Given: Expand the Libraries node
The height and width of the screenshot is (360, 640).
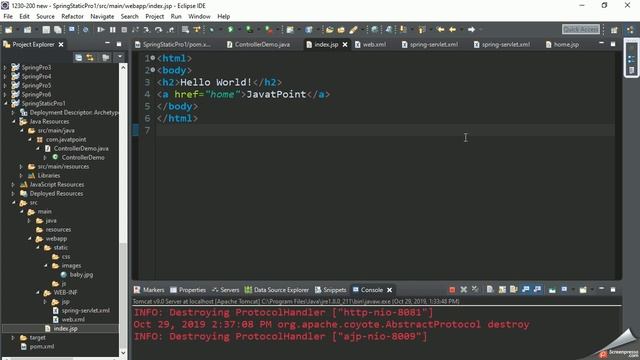Looking at the screenshot, I should (x=21, y=176).
